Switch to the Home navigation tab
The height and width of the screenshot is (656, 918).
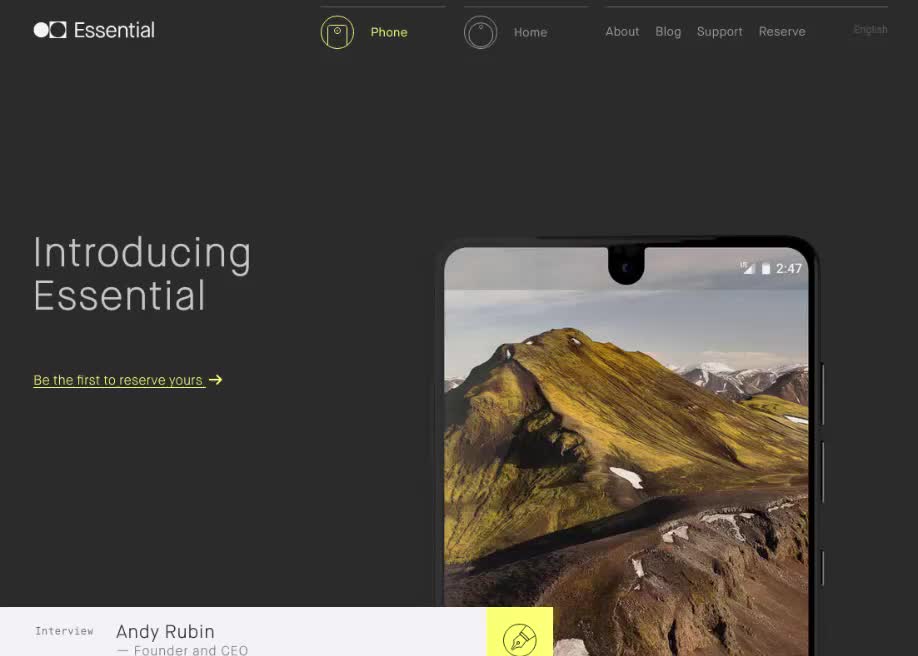point(530,32)
